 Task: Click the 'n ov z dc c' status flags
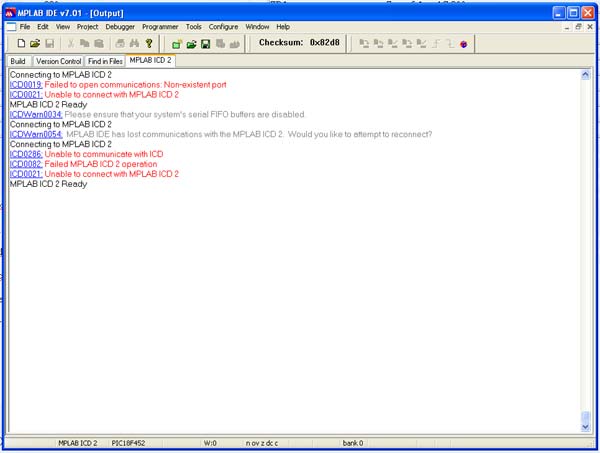(262, 443)
